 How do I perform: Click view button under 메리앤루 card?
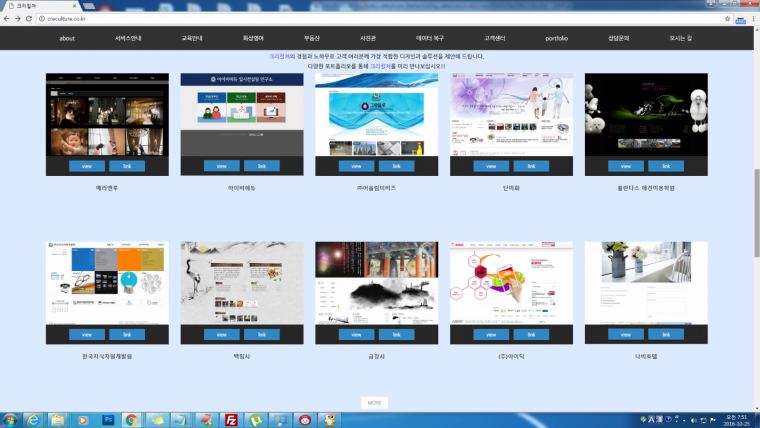point(87,166)
